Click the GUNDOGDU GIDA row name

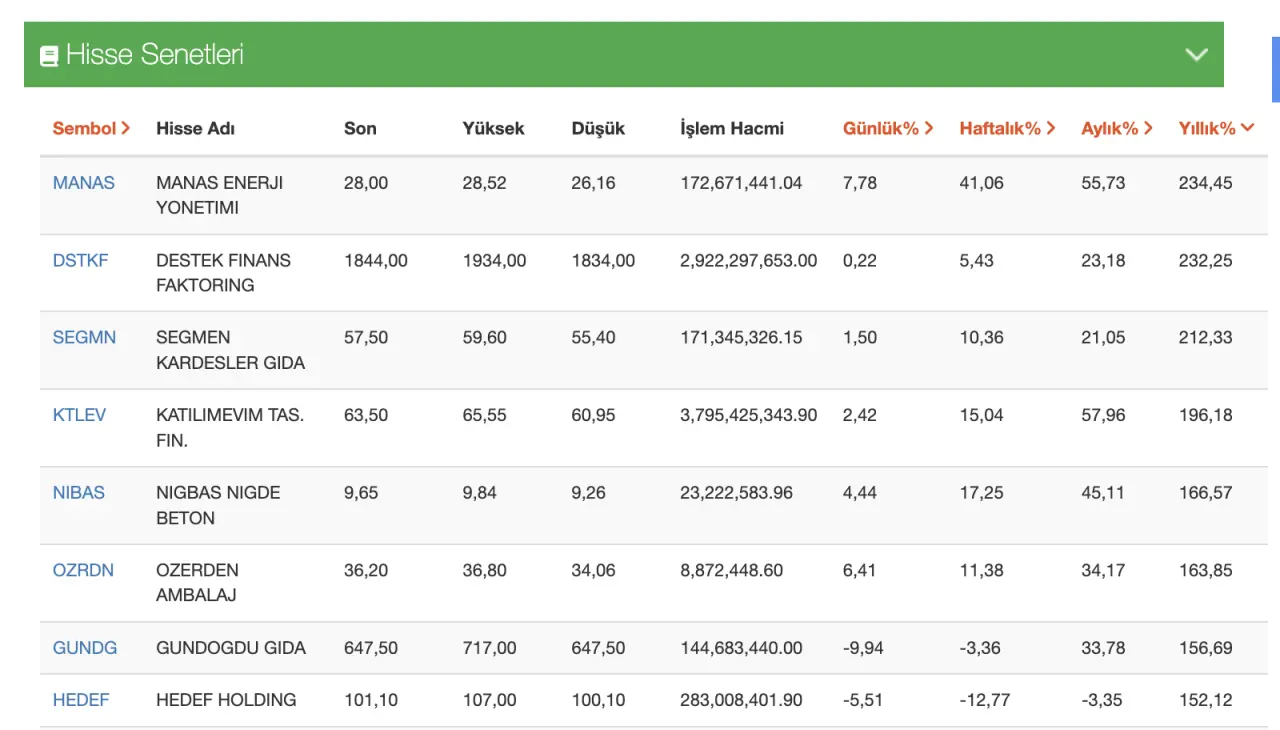coord(231,648)
